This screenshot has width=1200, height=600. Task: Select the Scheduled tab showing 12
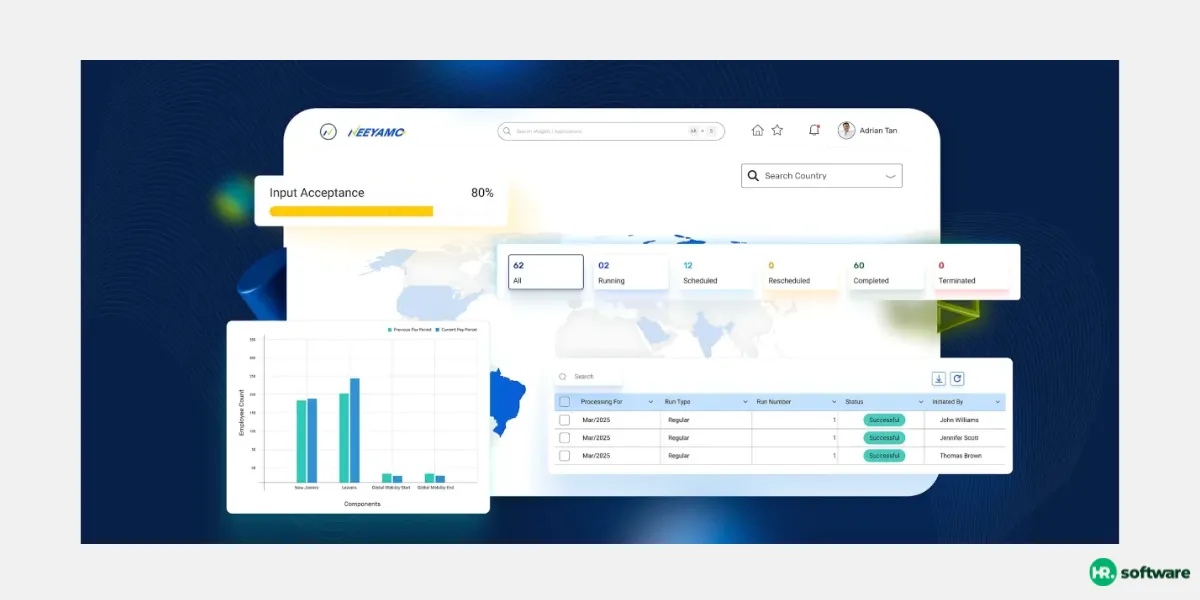pos(716,272)
